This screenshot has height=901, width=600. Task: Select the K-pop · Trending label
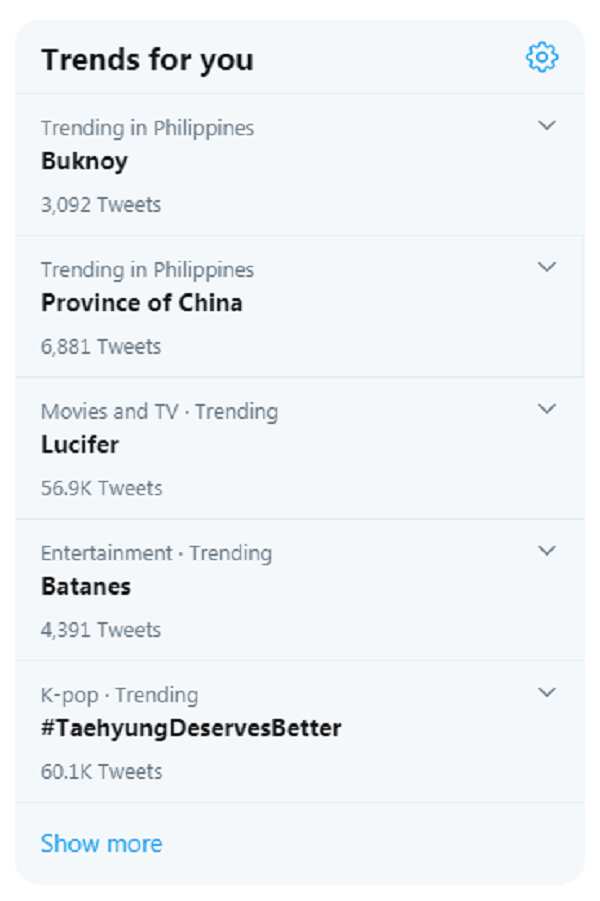[120, 695]
